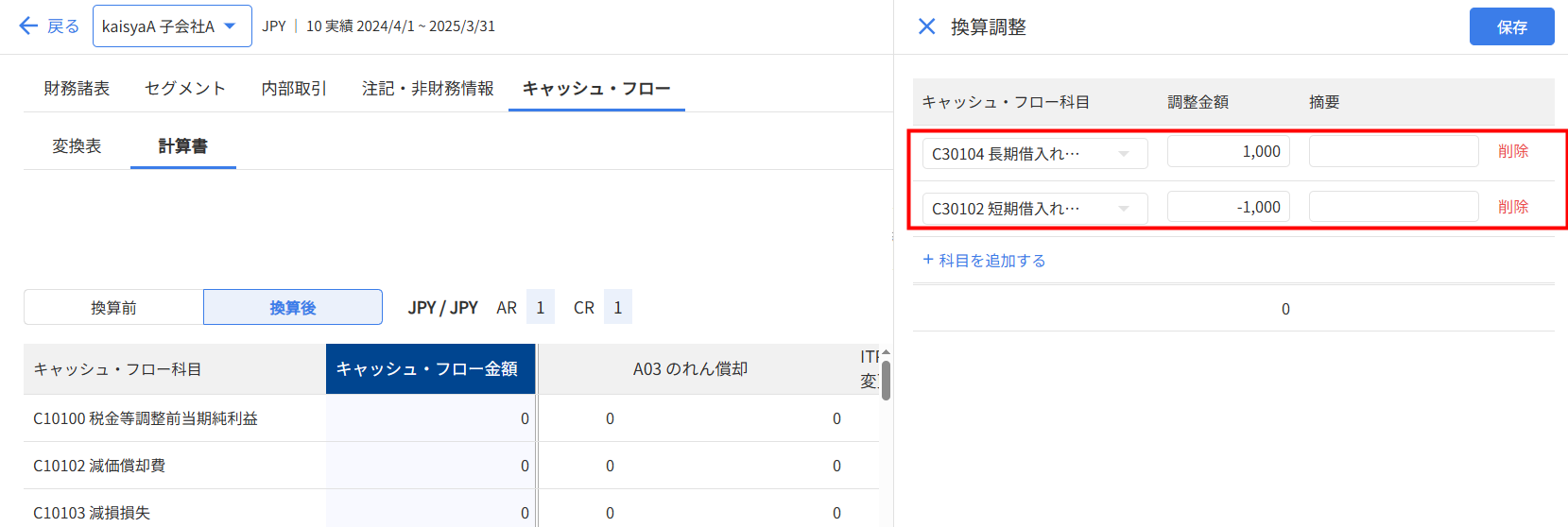This screenshot has width=1568, height=527.
Task: Click the 摘要 field for C30102 row
Action: 1393,207
